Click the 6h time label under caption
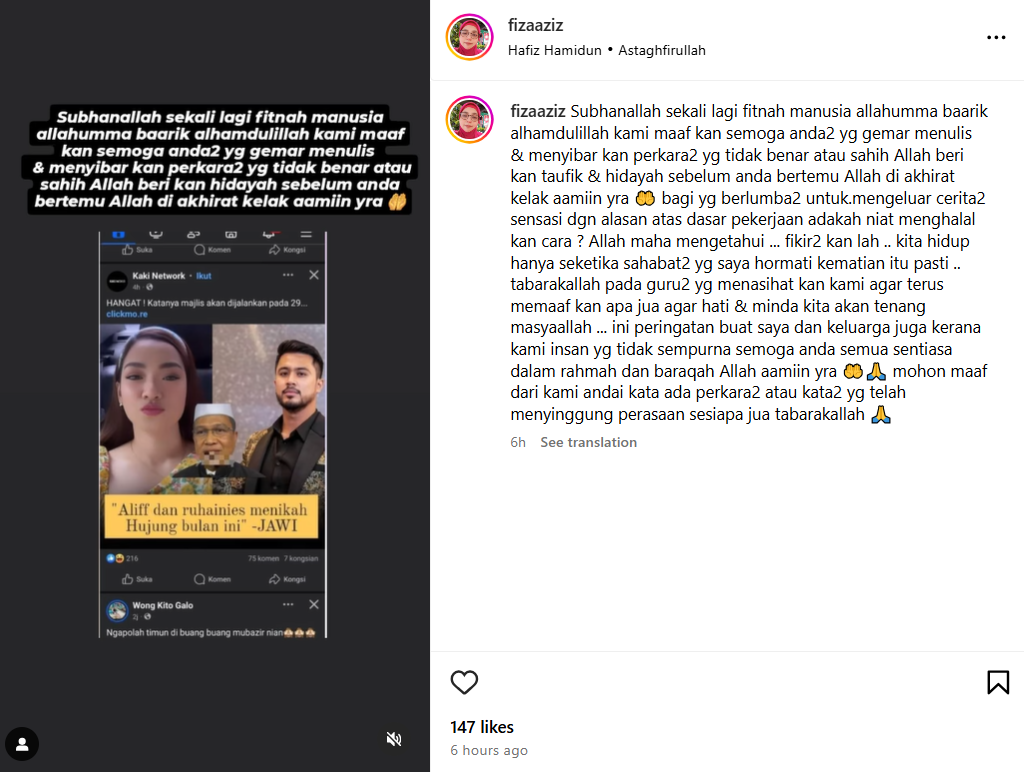The width and height of the screenshot is (1024, 772). point(518,442)
